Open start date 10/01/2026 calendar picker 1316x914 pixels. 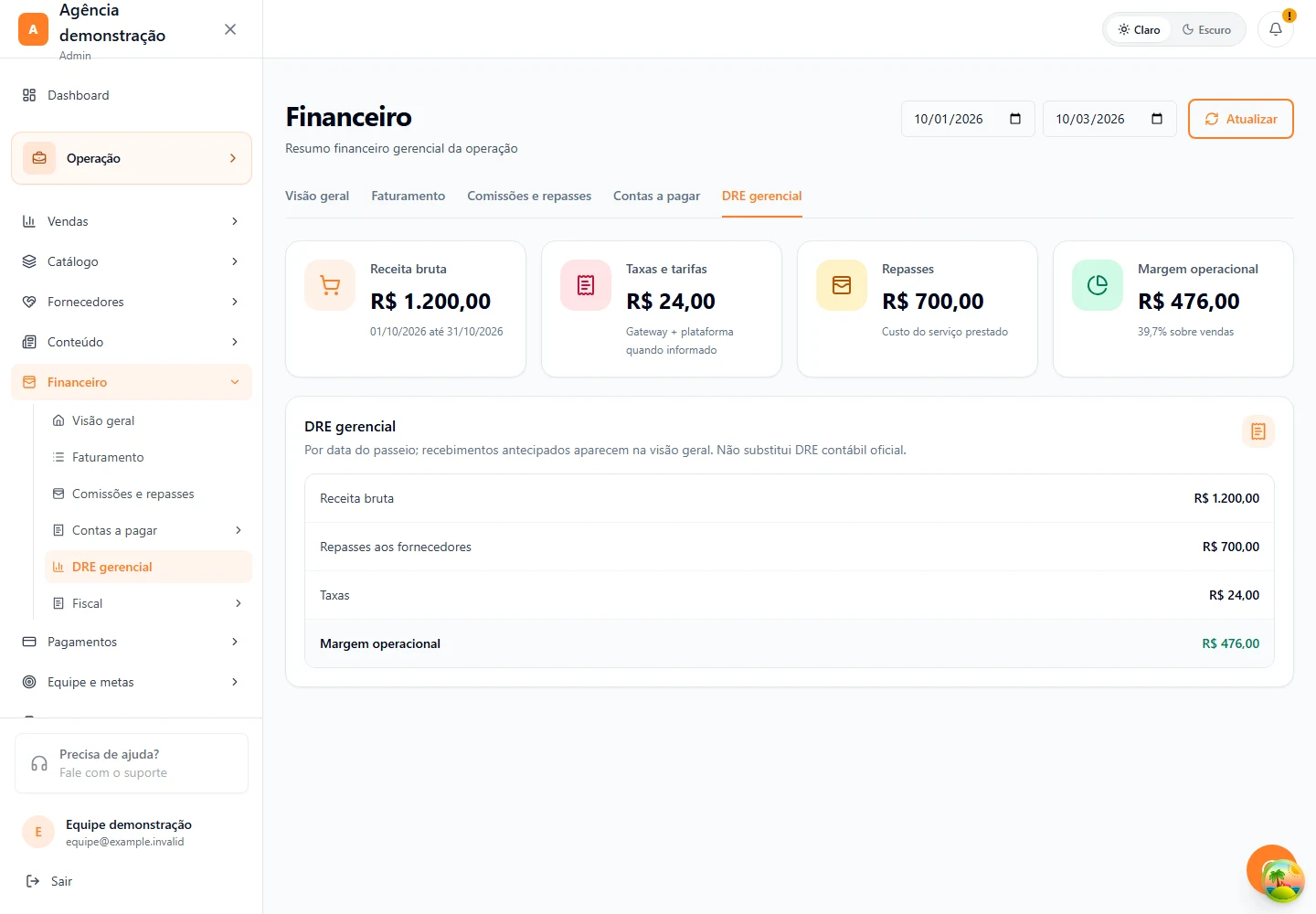pyautogui.click(x=1015, y=119)
